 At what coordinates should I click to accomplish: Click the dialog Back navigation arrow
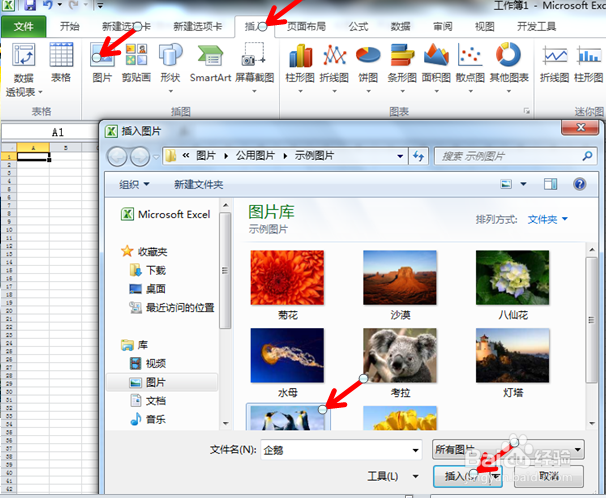117,156
